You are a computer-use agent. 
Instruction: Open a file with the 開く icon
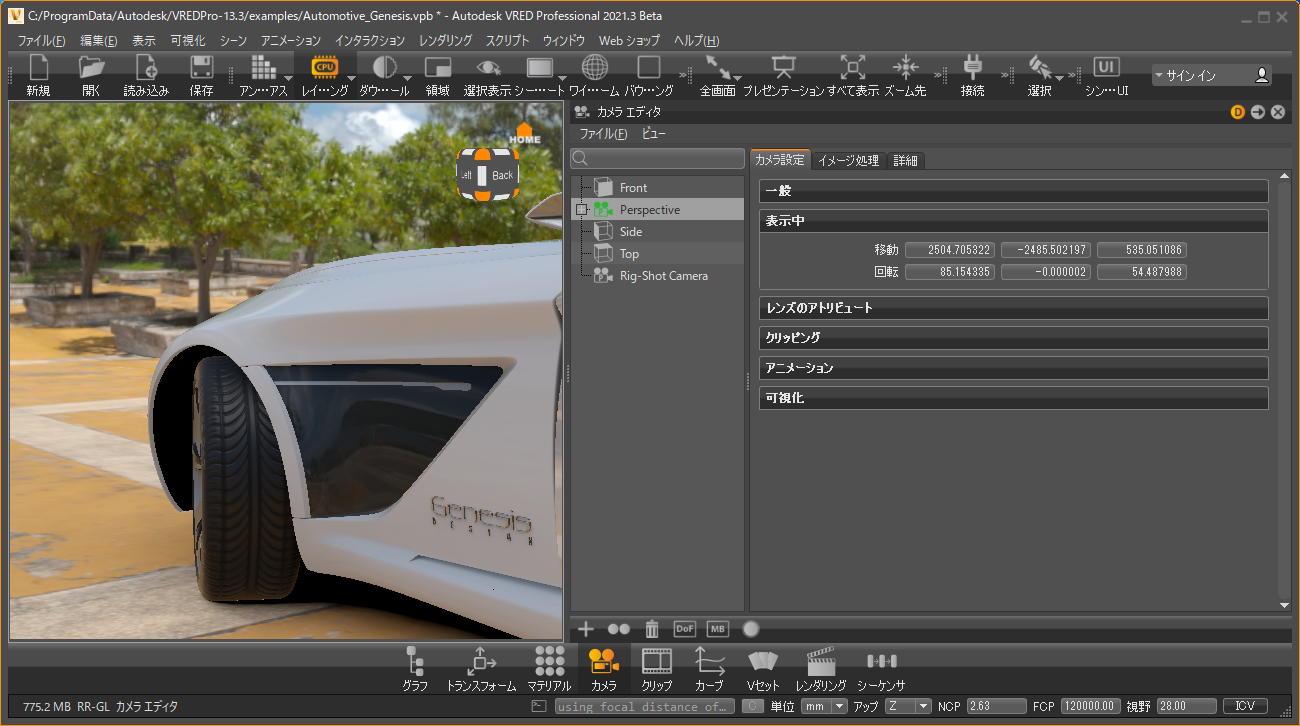92,68
